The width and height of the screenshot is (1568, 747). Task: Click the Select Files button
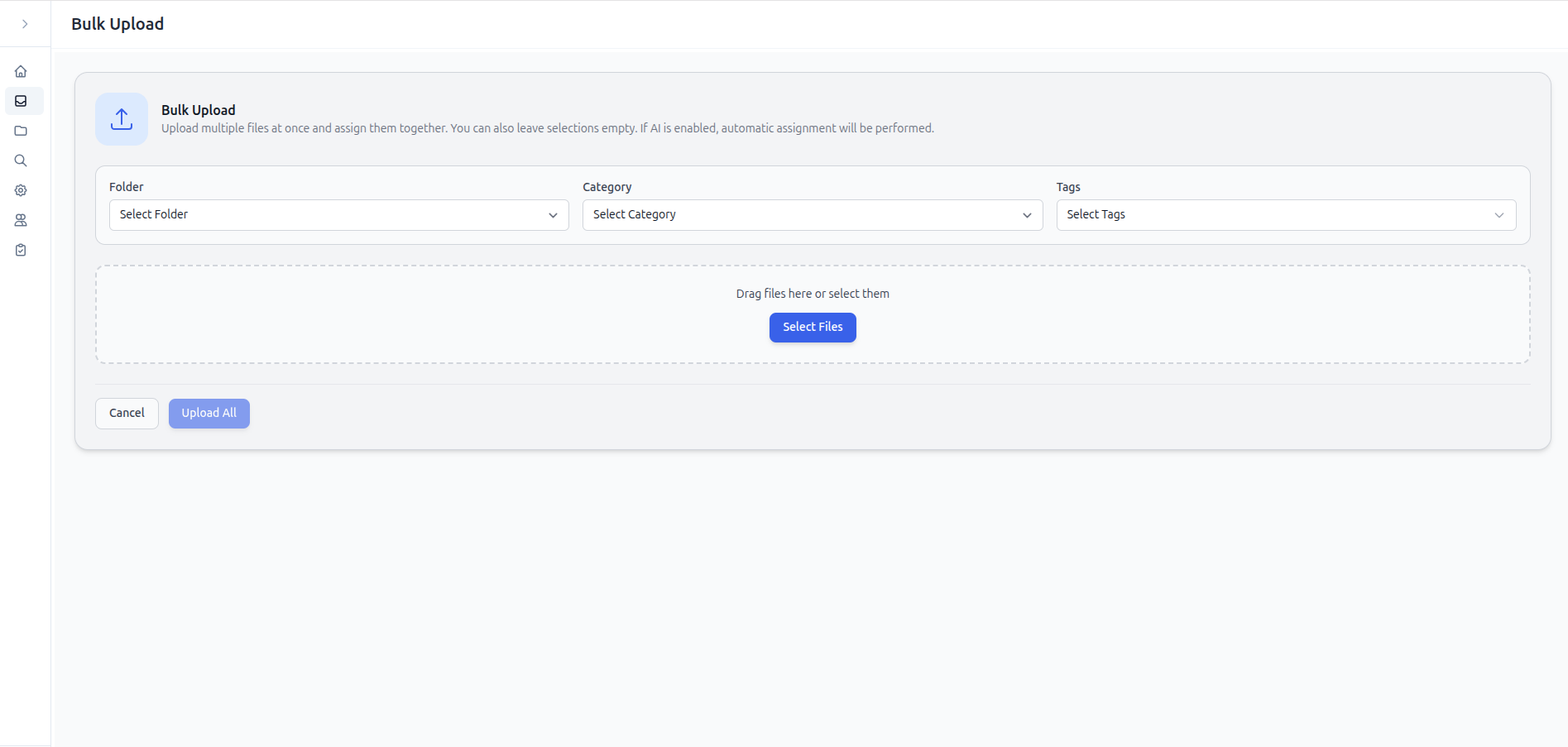coord(813,328)
